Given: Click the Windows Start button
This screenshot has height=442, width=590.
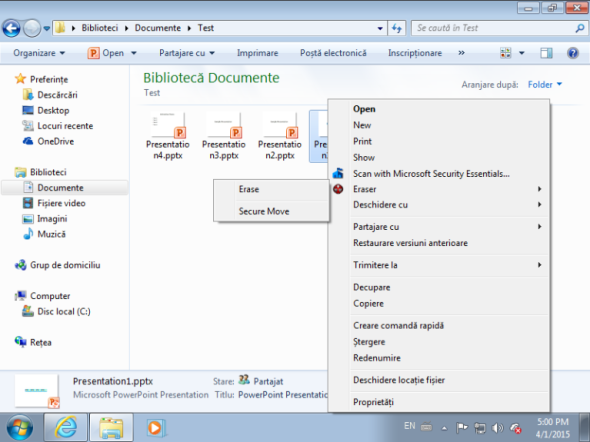Looking at the screenshot, I should (x=20, y=428).
